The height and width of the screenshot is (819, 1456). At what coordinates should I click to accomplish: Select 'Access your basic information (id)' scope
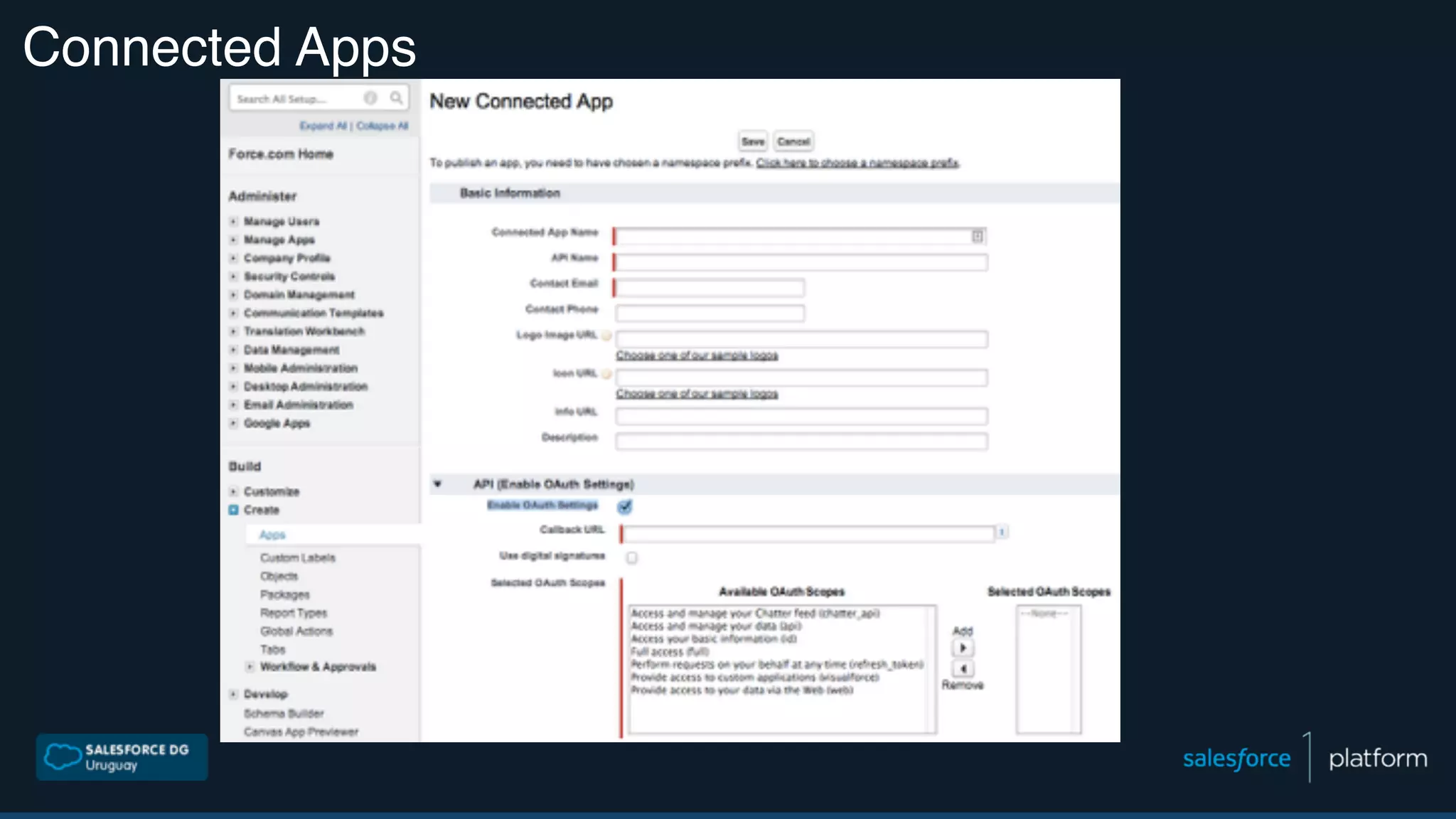(x=714, y=638)
